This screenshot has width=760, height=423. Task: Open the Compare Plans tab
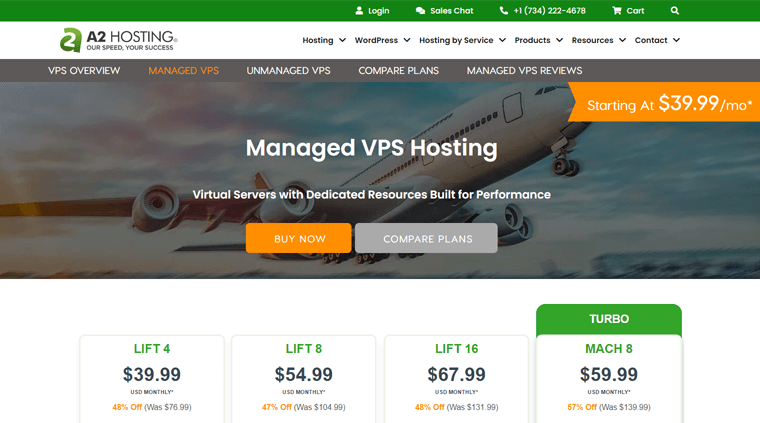click(398, 71)
